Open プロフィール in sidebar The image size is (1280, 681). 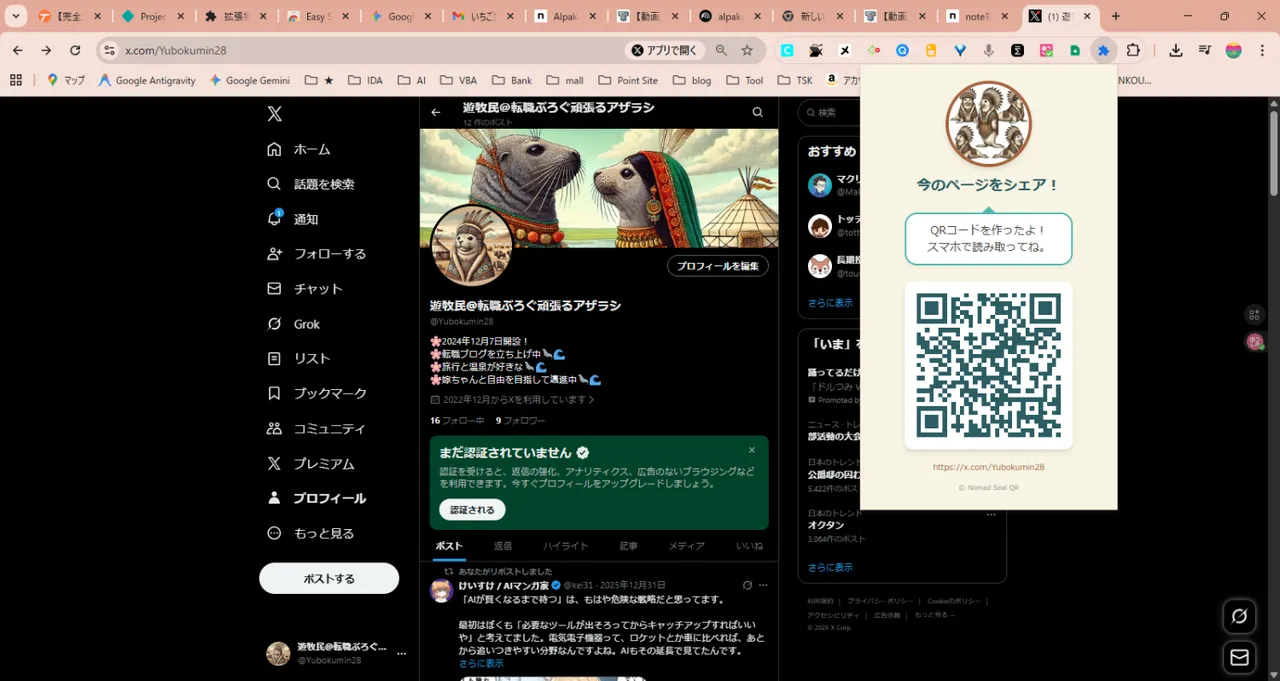(x=317, y=498)
